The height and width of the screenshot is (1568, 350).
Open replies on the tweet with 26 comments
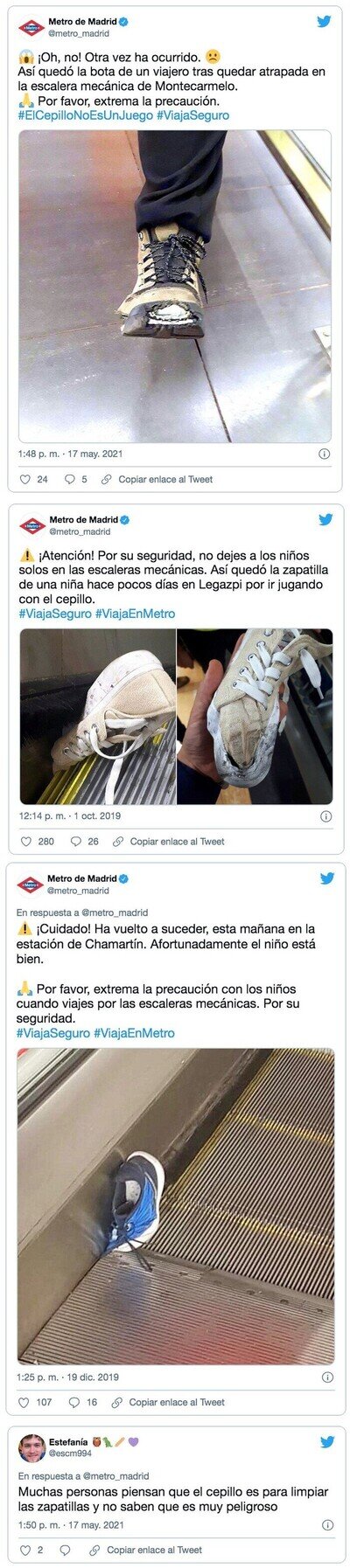[x=76, y=842]
